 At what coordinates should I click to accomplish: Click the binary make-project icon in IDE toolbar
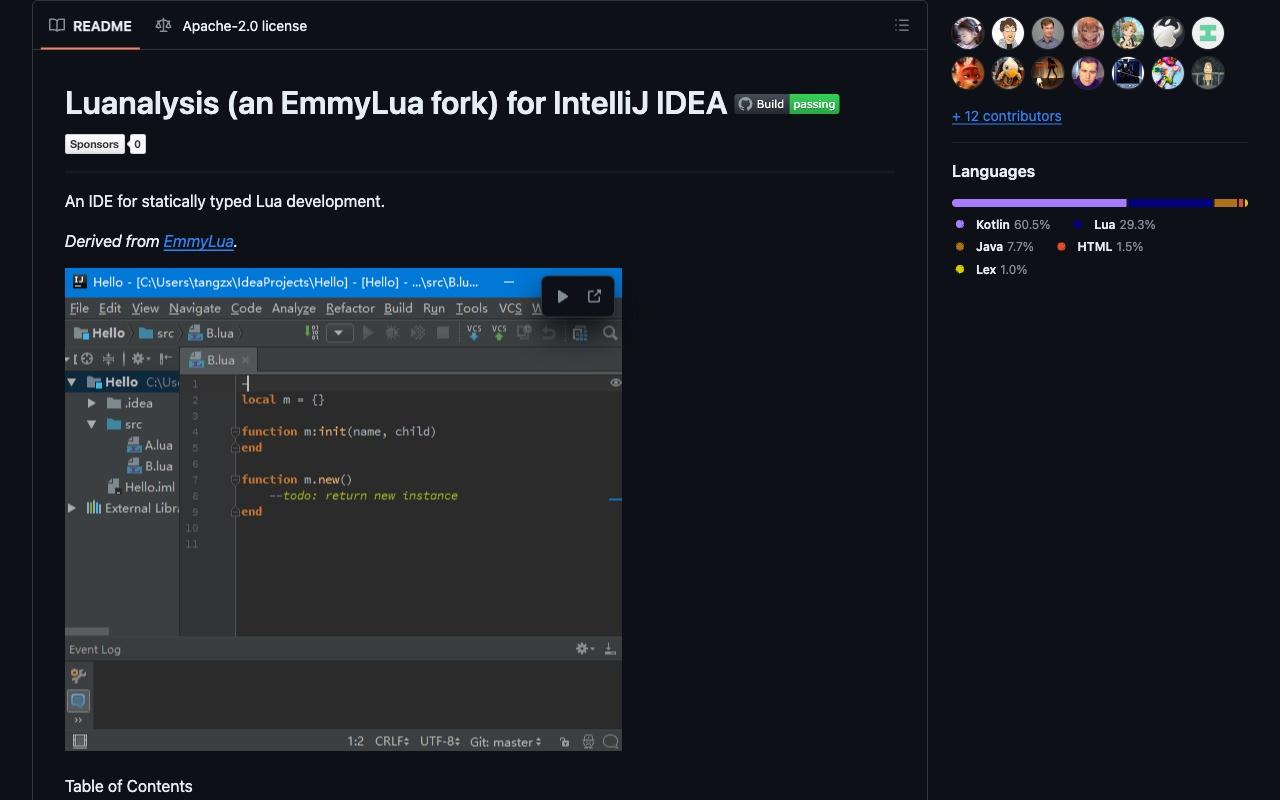pyautogui.click(x=313, y=333)
